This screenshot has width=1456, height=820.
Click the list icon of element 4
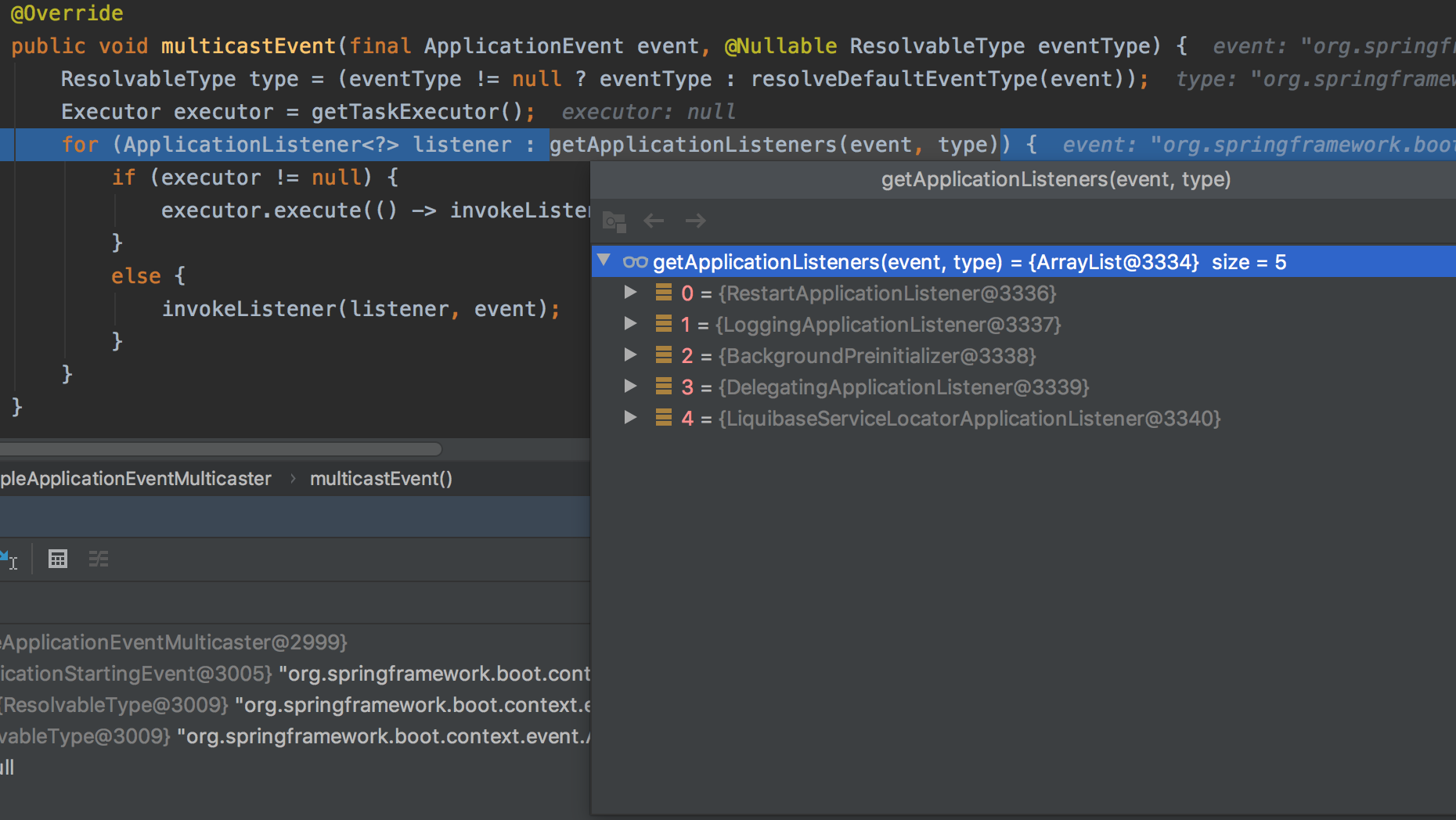(664, 418)
